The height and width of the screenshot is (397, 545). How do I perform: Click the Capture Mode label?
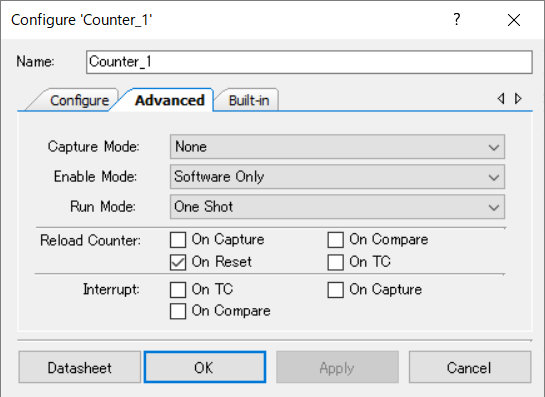click(93, 146)
